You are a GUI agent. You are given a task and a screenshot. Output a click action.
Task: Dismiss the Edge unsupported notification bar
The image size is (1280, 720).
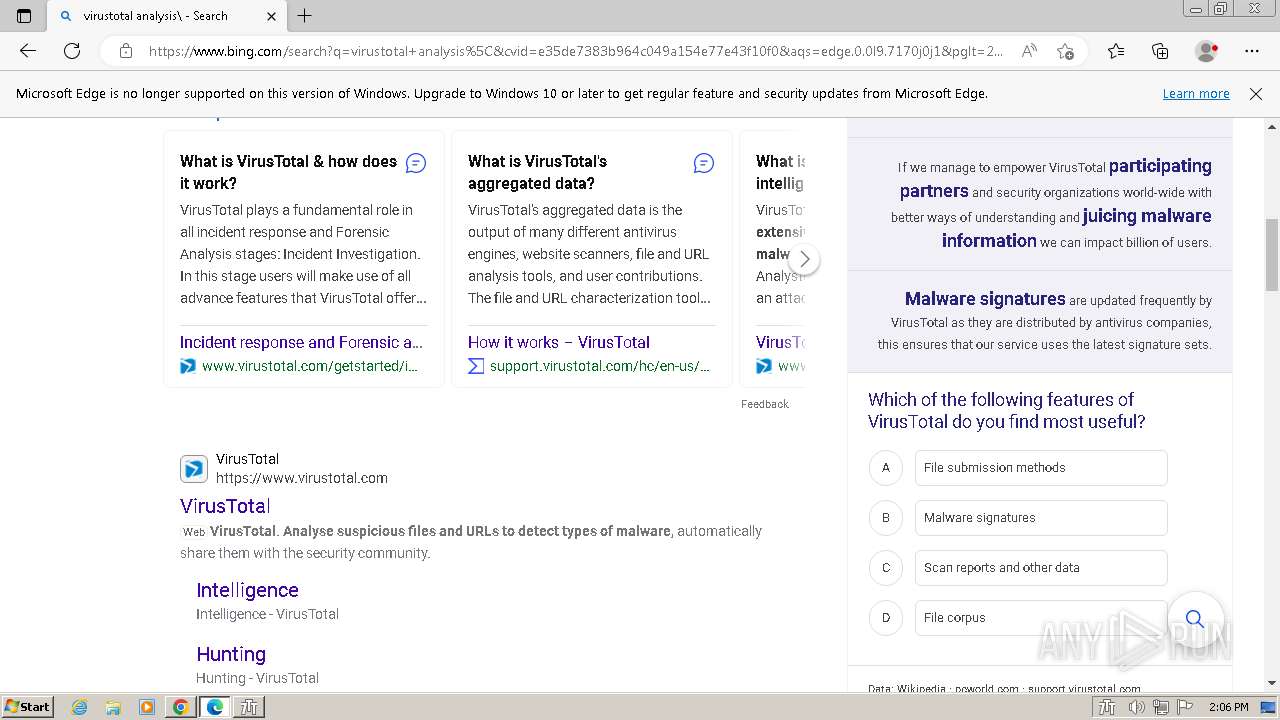coord(1256,94)
